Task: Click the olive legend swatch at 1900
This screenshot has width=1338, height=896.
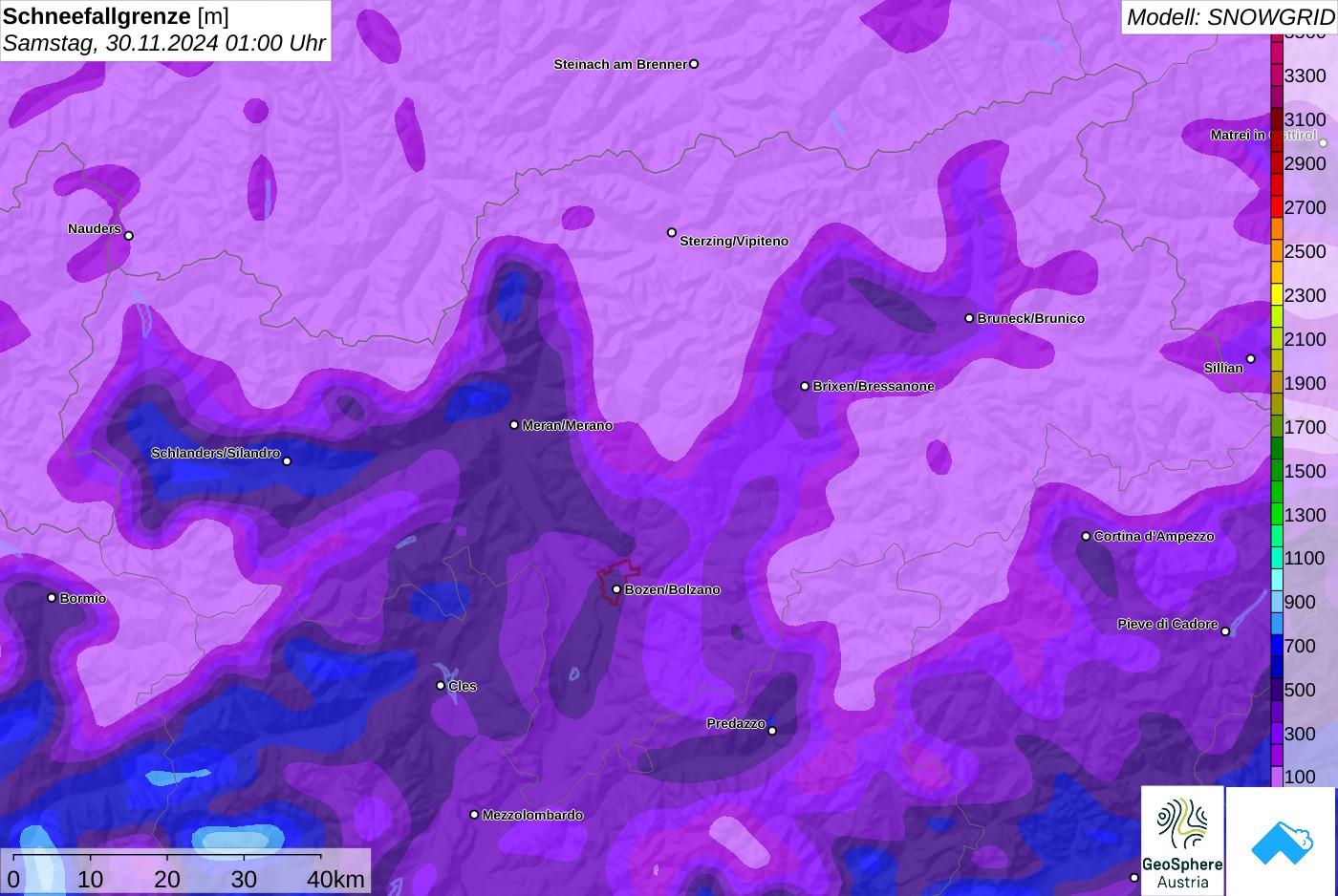Action: [x=1277, y=383]
